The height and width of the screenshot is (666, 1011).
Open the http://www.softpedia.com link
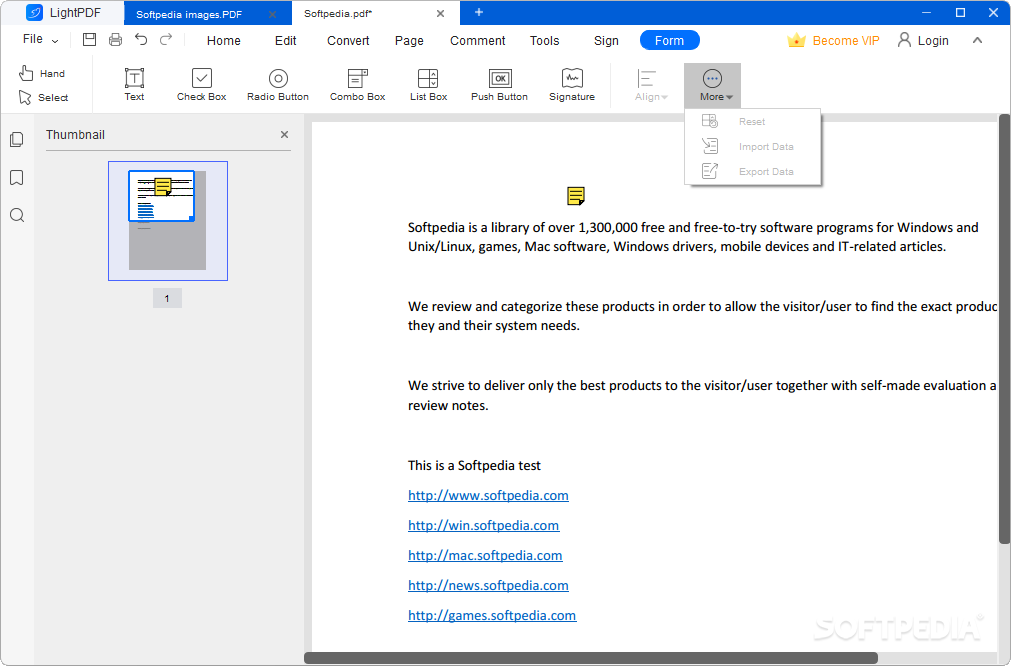488,495
